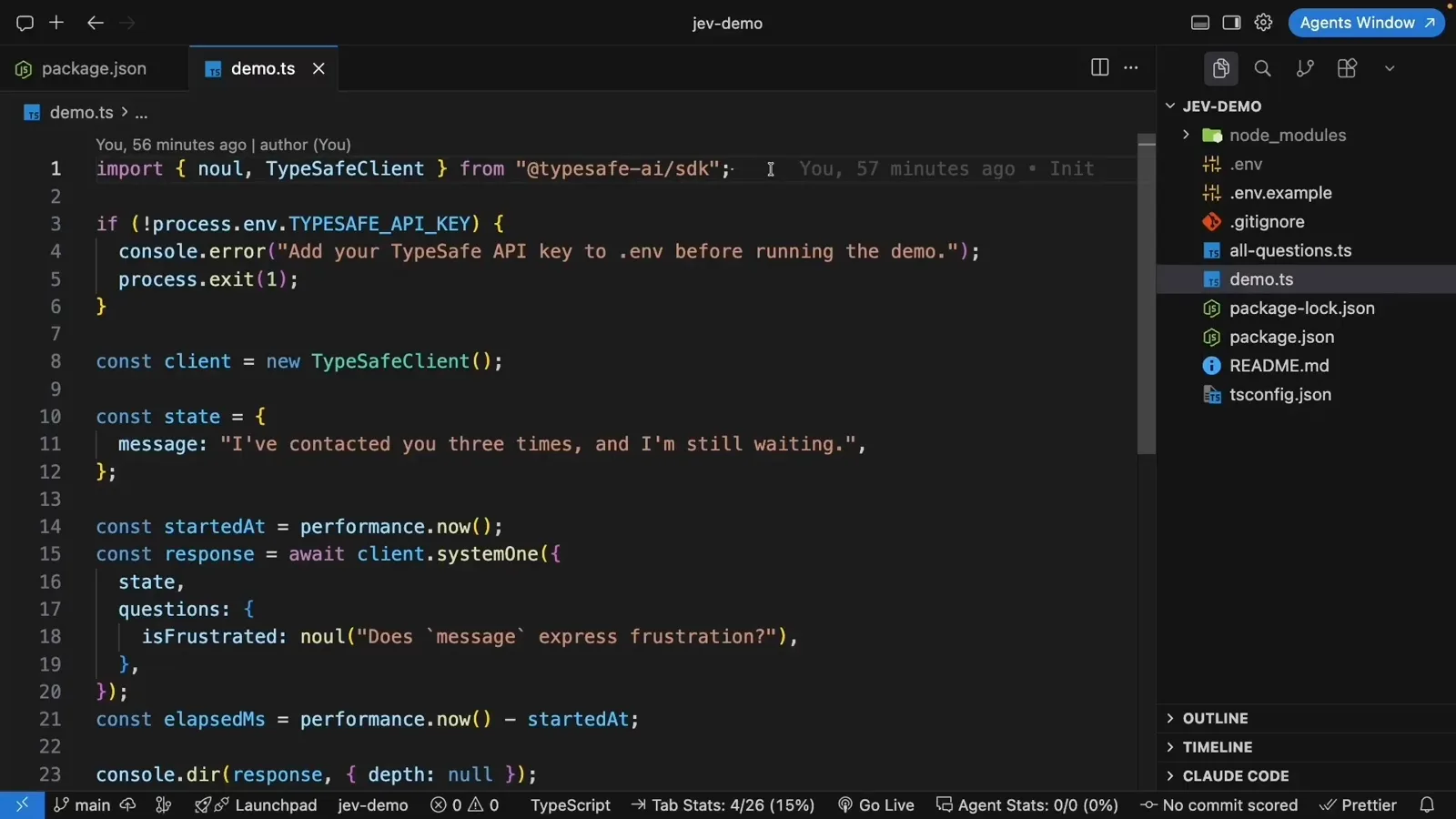1456x819 pixels.
Task: Split the editor to the right
Action: click(1099, 67)
